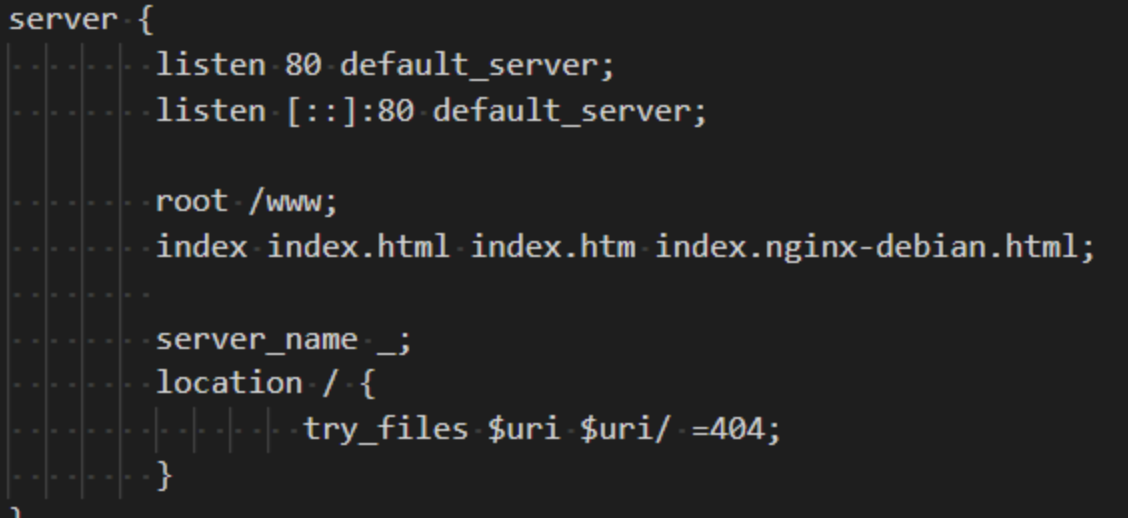Viewport: 1128px width, 518px height.
Task: Click the opening brace of location block
Action: (x=368, y=383)
